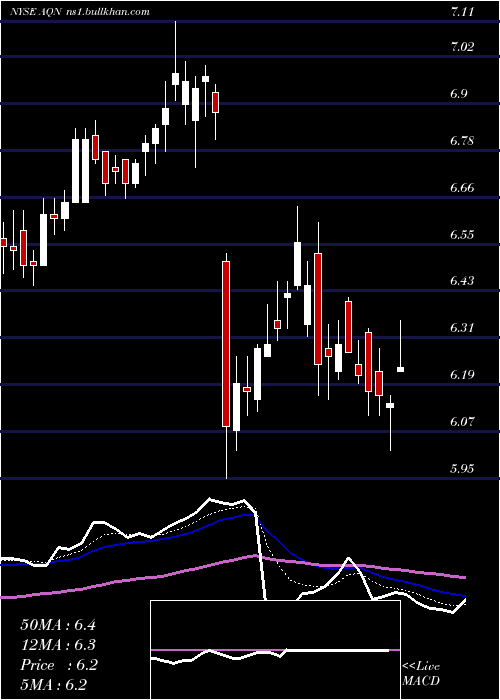The width and height of the screenshot is (500, 700).
Task: Click the 6.9 price axis label
Action: [461, 94]
